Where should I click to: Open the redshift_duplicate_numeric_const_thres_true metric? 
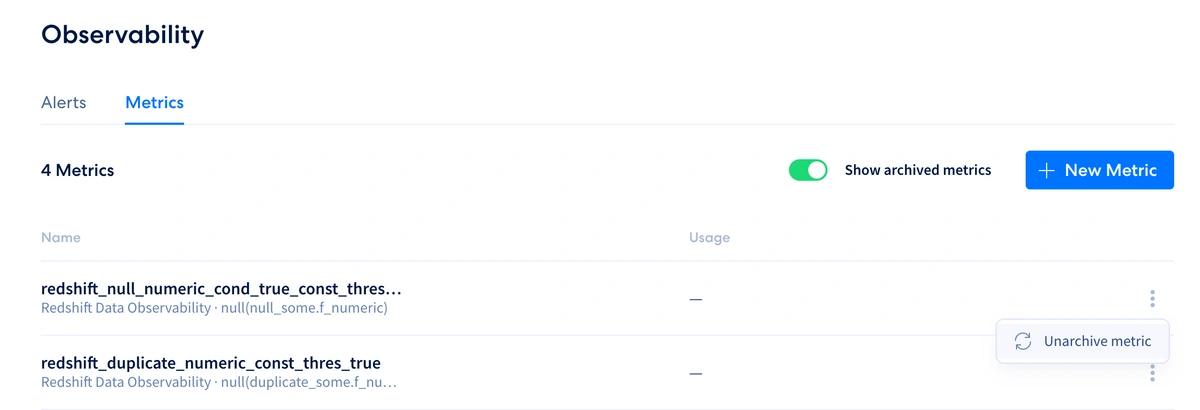211,363
